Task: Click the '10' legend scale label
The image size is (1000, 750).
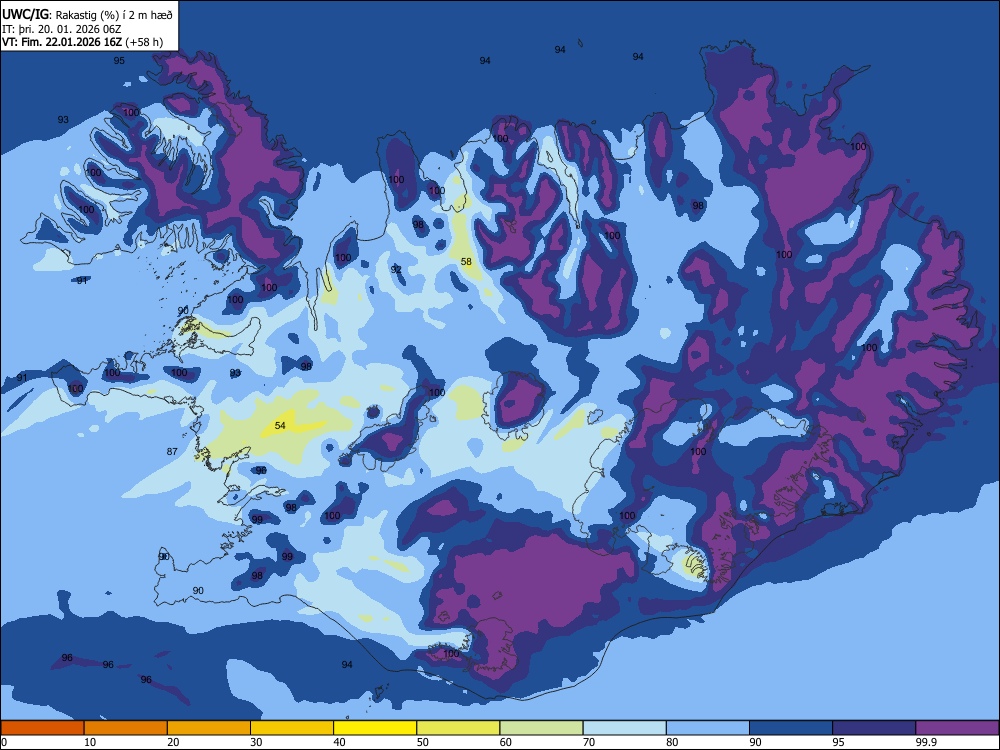Action: (x=90, y=742)
